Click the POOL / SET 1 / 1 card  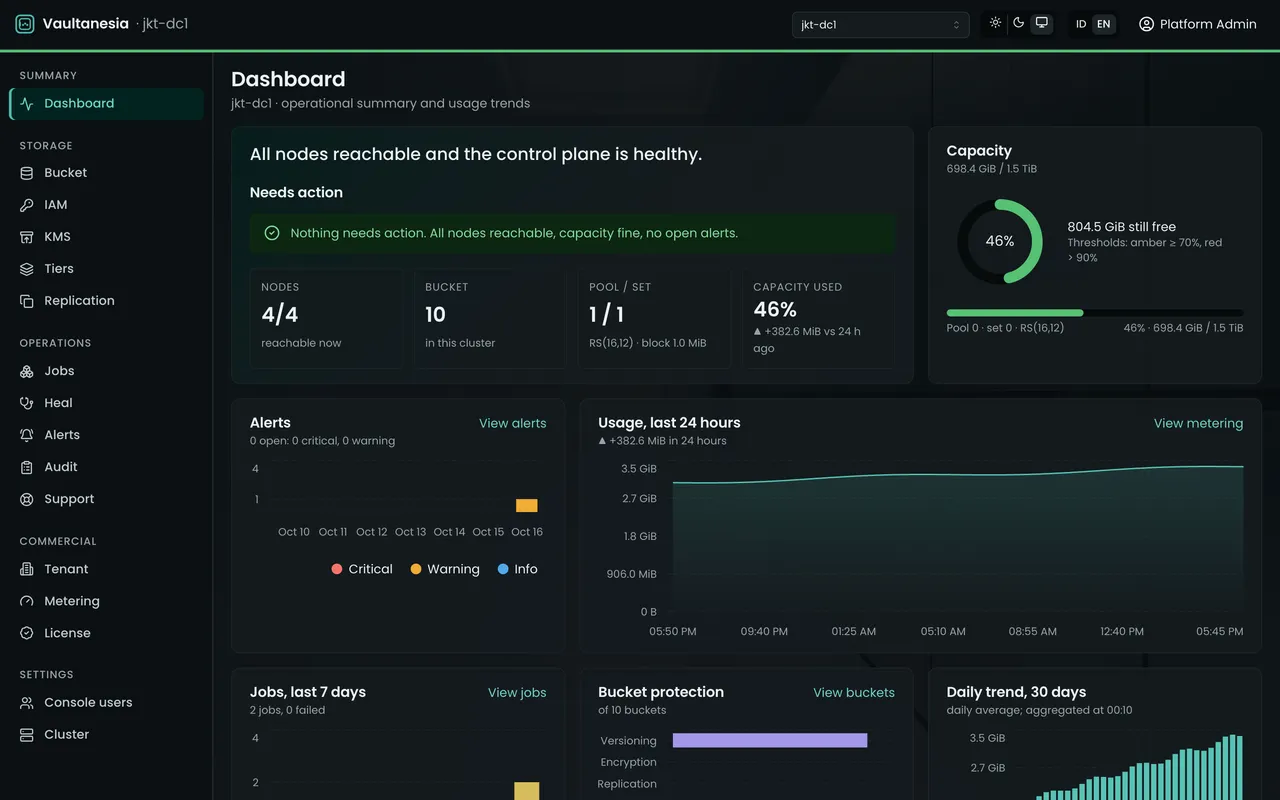coord(654,318)
